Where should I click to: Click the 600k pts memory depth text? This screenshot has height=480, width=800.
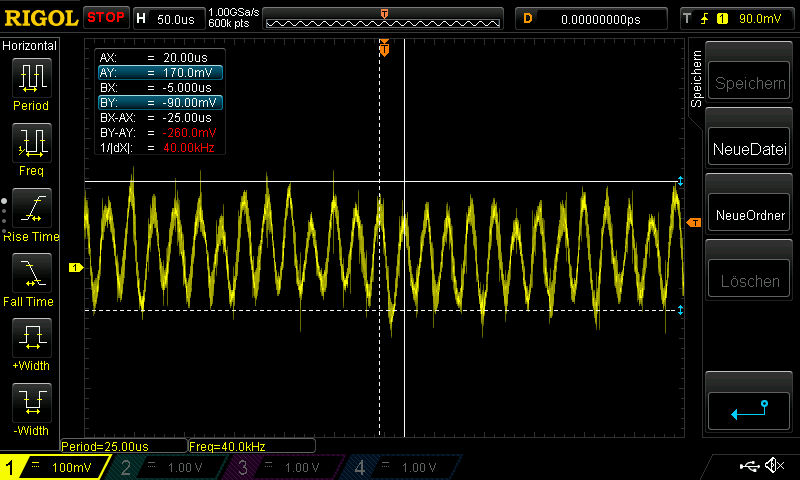pos(229,23)
